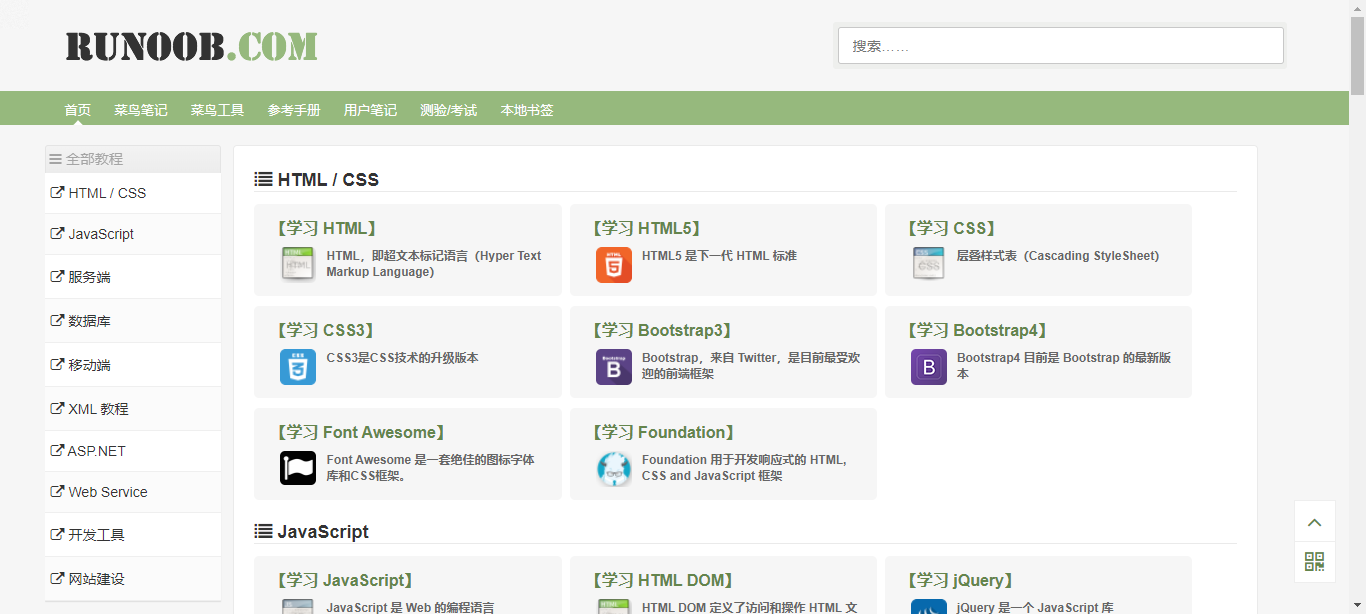Click text 'HTML5 是下一代 HTML 标准'
Screen dimensions: 1366x614
719,255
